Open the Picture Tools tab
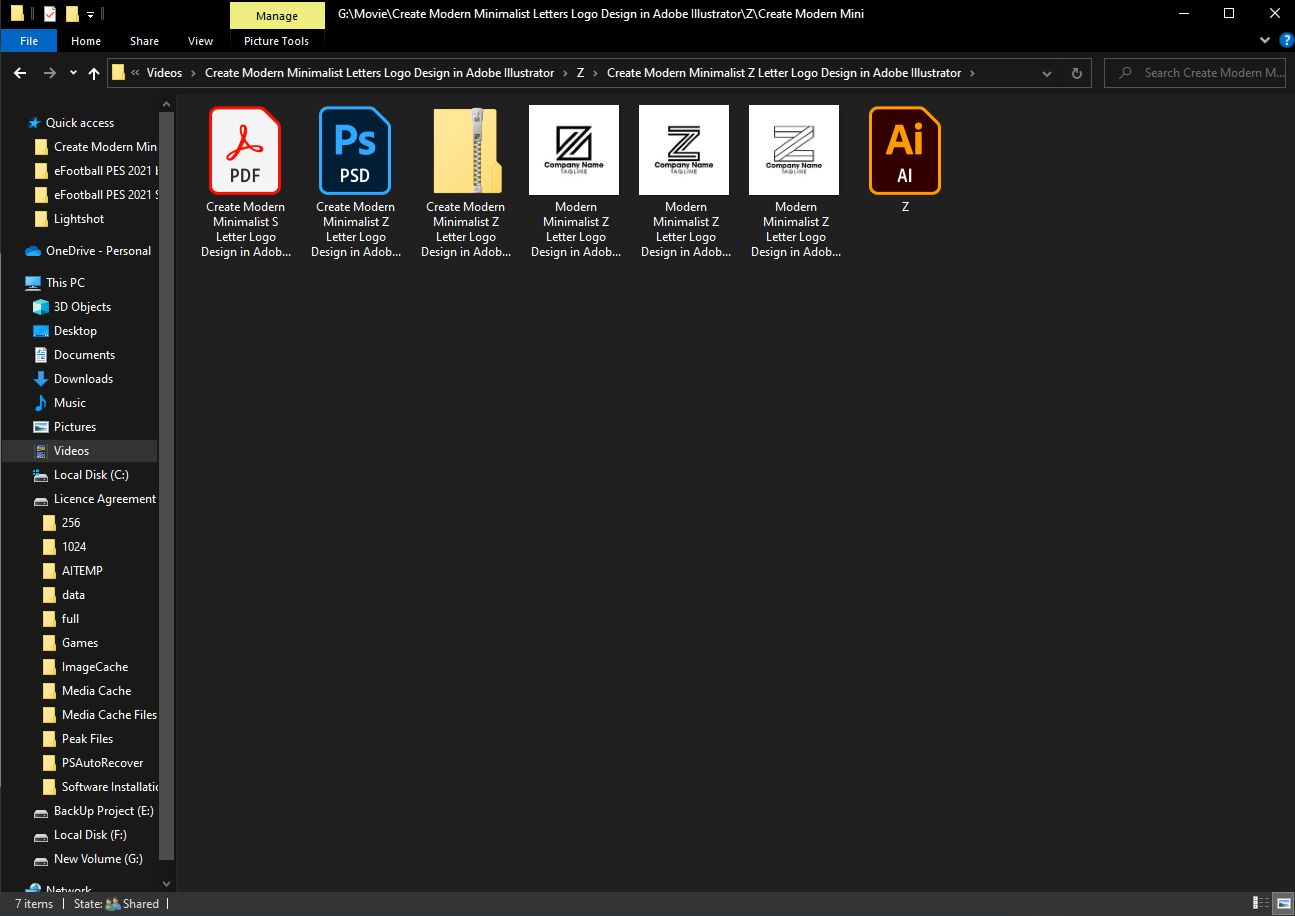The height and width of the screenshot is (916, 1295). (276, 41)
